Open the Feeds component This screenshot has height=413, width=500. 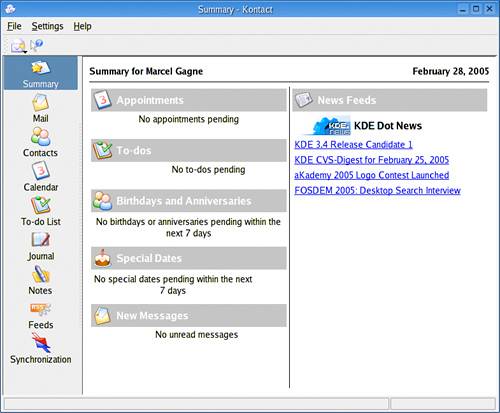pos(40,314)
